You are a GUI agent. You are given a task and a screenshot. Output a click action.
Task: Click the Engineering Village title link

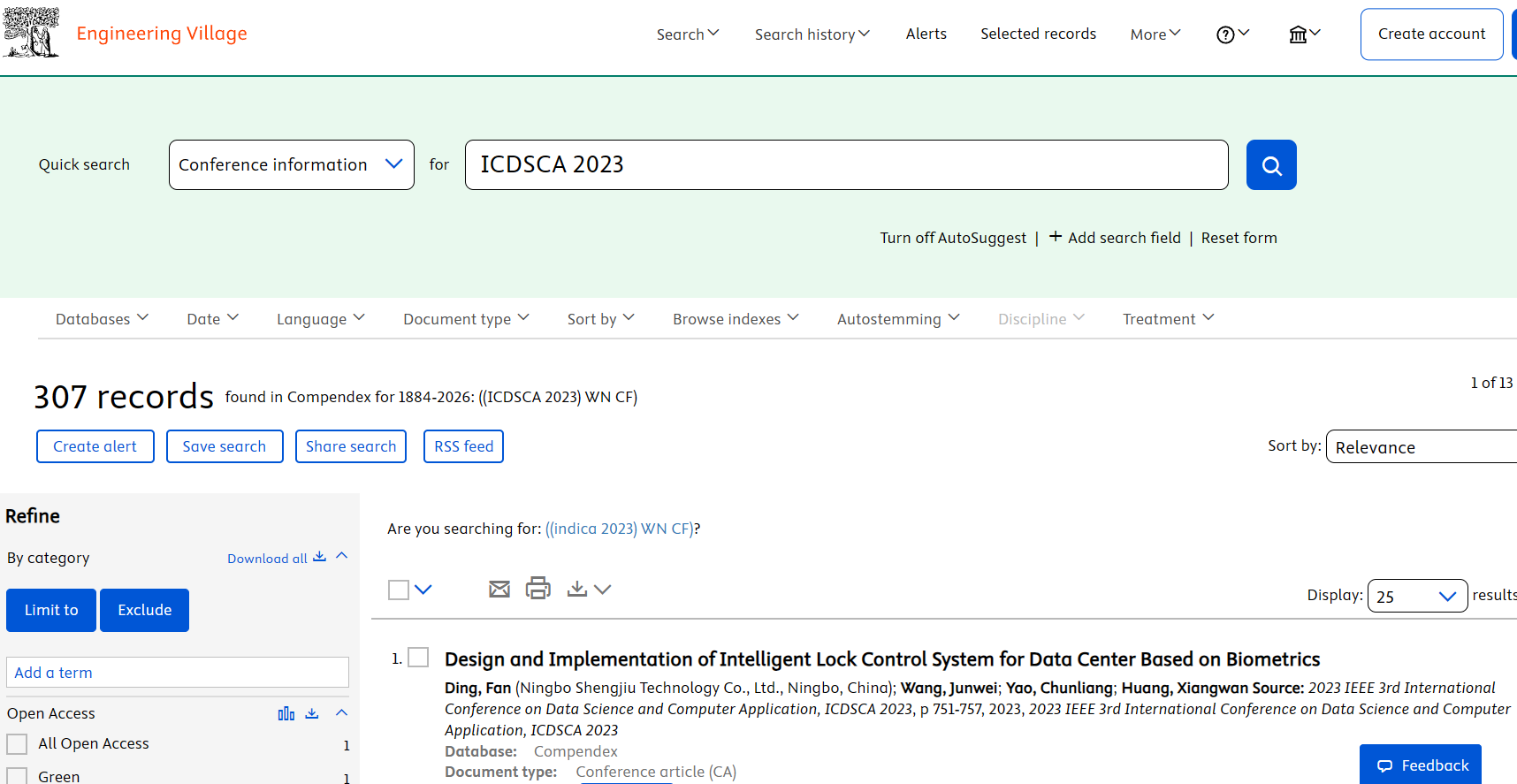pos(162,34)
